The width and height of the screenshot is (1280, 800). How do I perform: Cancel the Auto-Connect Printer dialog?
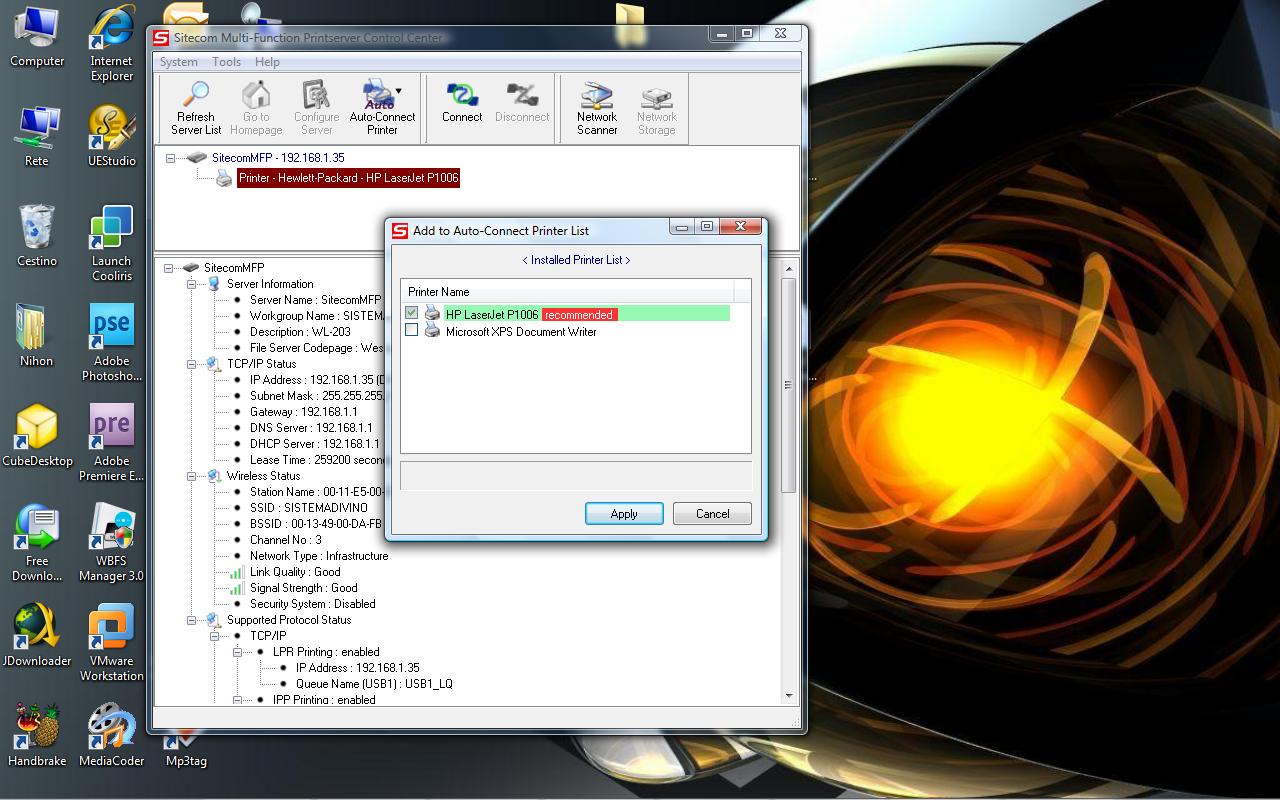(x=712, y=513)
